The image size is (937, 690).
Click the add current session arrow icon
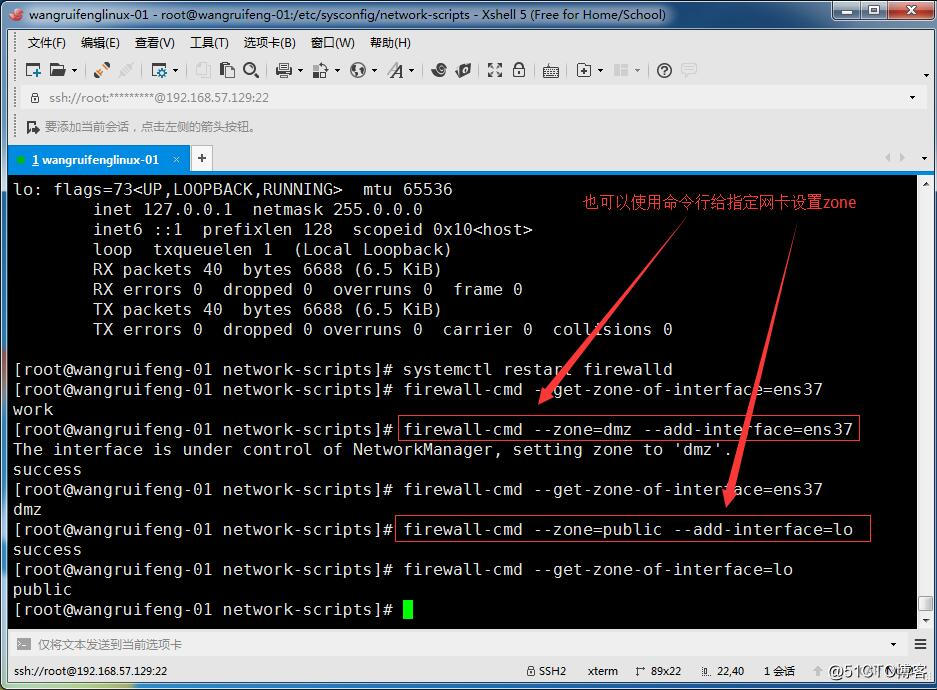pos(33,127)
